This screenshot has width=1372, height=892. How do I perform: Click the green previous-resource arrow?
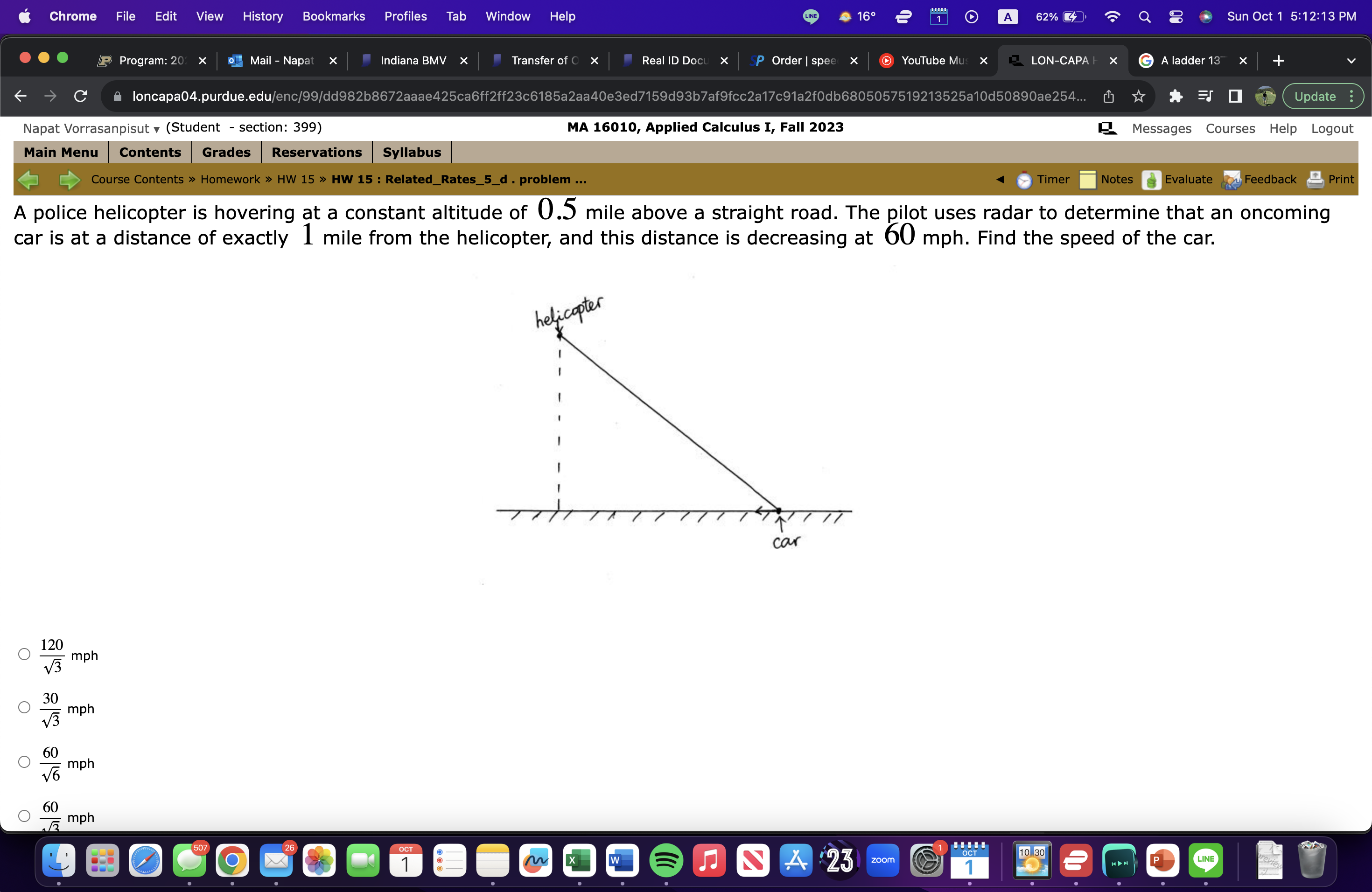click(x=28, y=180)
